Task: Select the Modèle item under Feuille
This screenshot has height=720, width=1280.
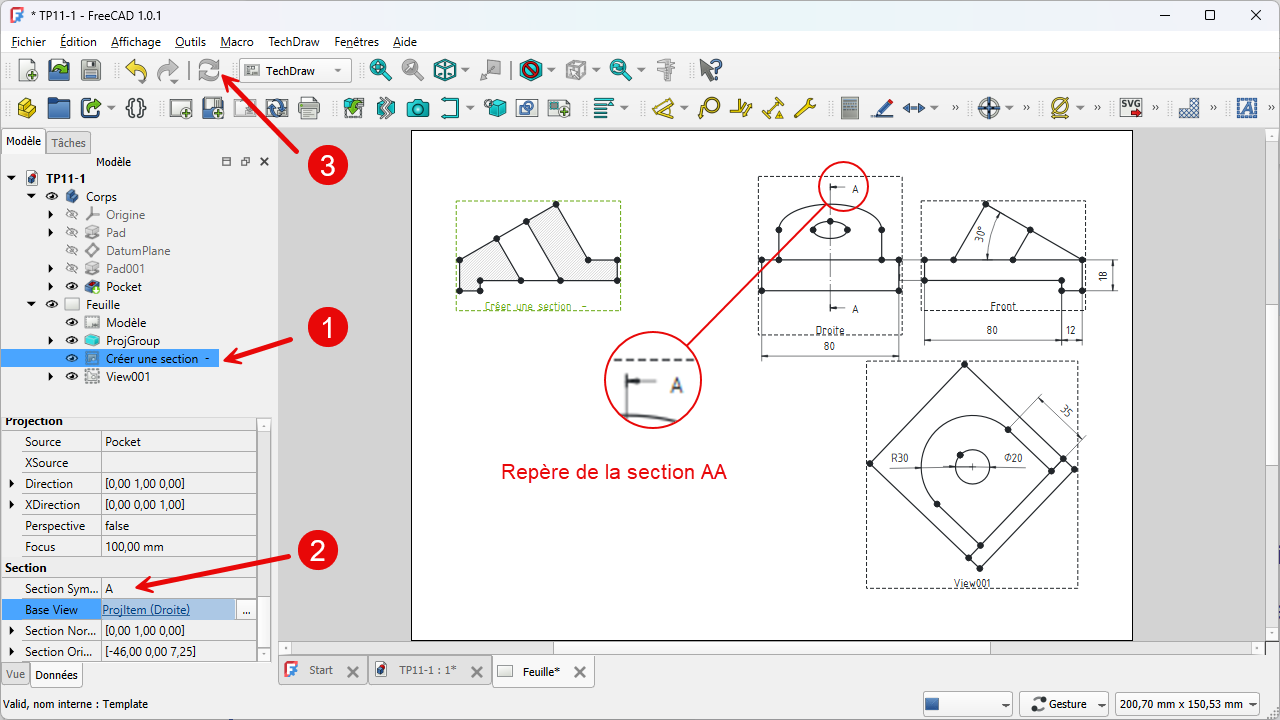Action: click(126, 323)
